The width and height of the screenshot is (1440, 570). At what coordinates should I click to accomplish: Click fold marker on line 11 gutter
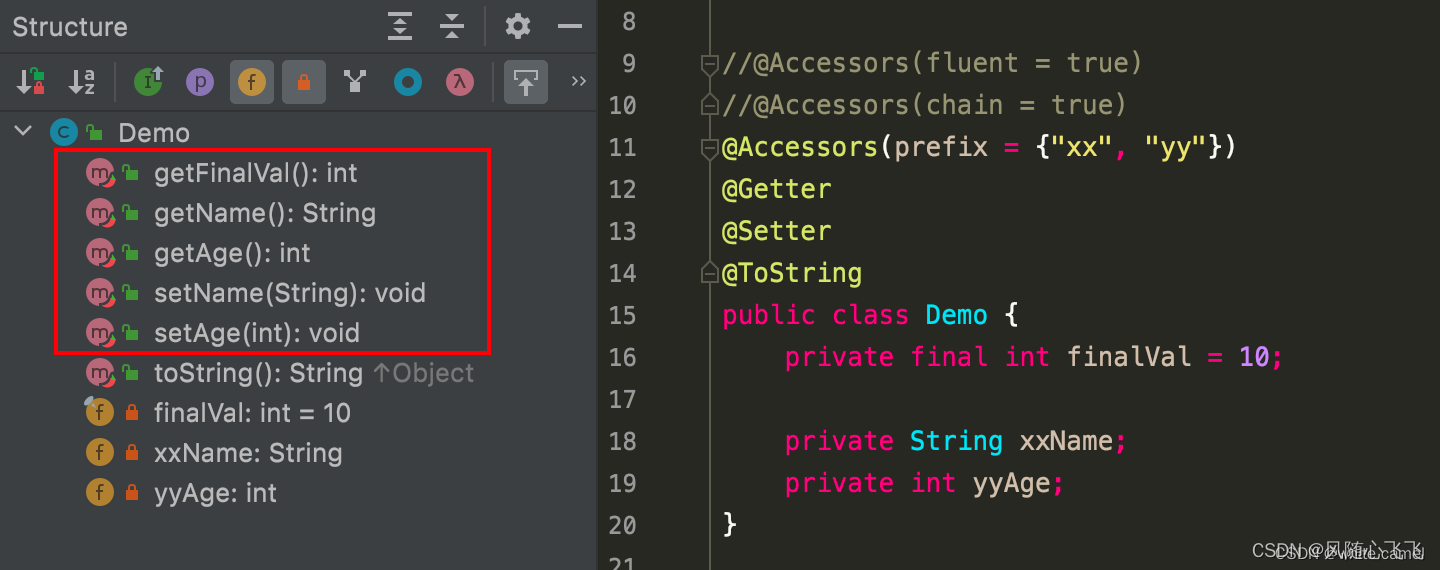(709, 148)
